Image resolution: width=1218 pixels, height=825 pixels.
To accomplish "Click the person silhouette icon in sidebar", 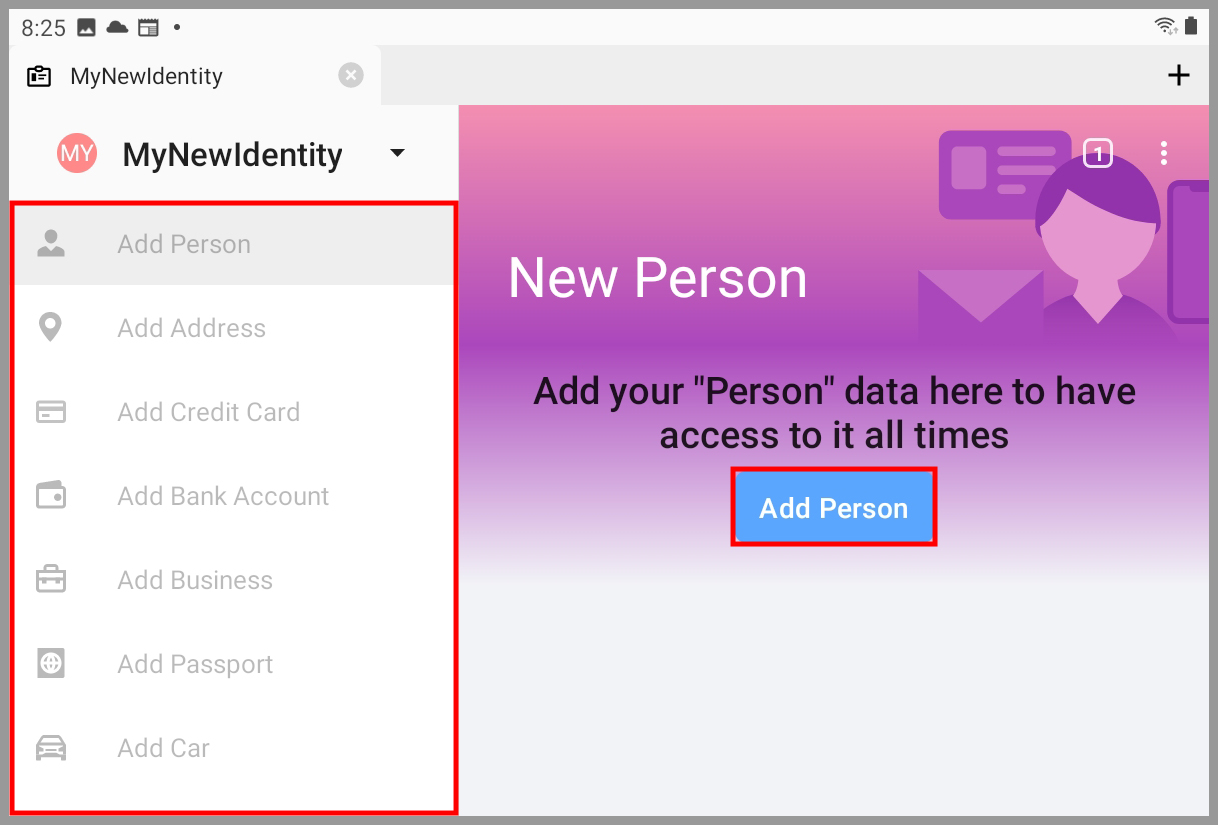I will [51, 244].
